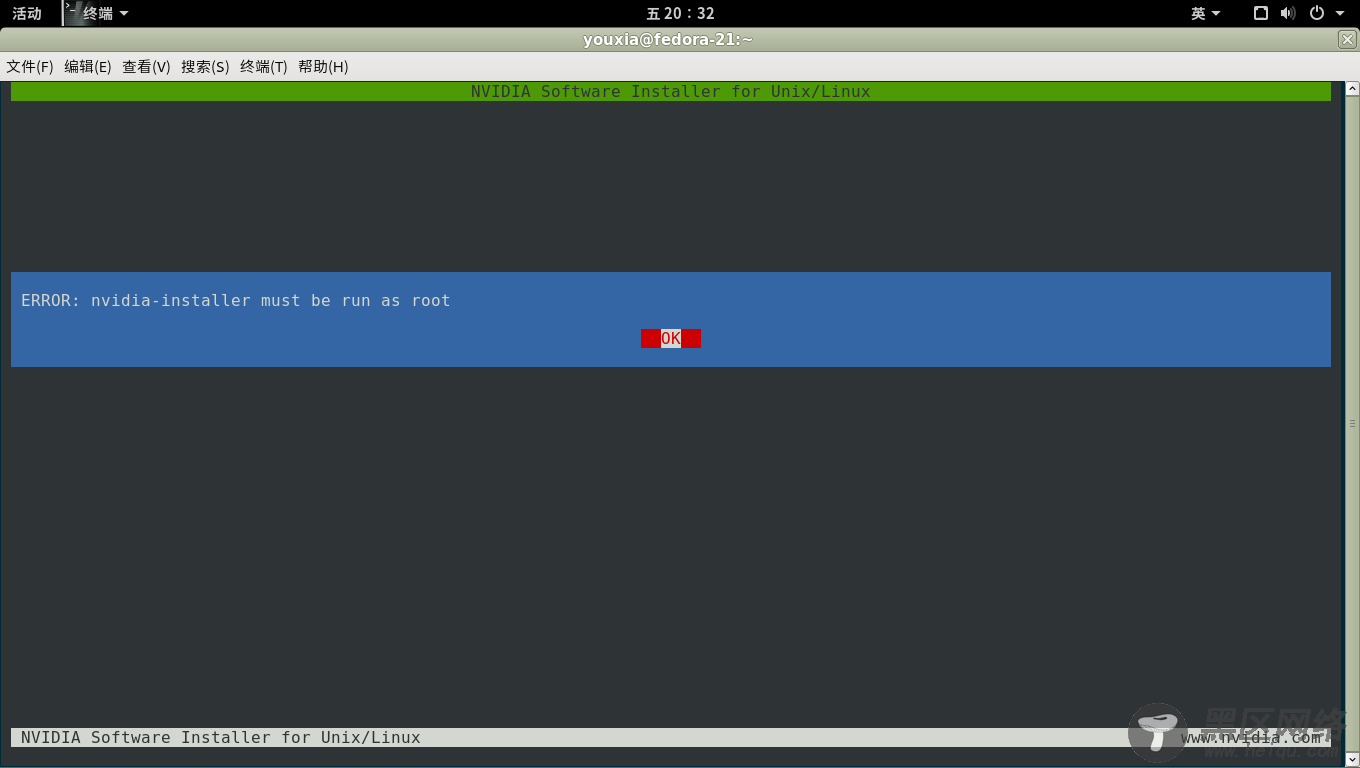Open the 编辑(E) menu

(88, 67)
